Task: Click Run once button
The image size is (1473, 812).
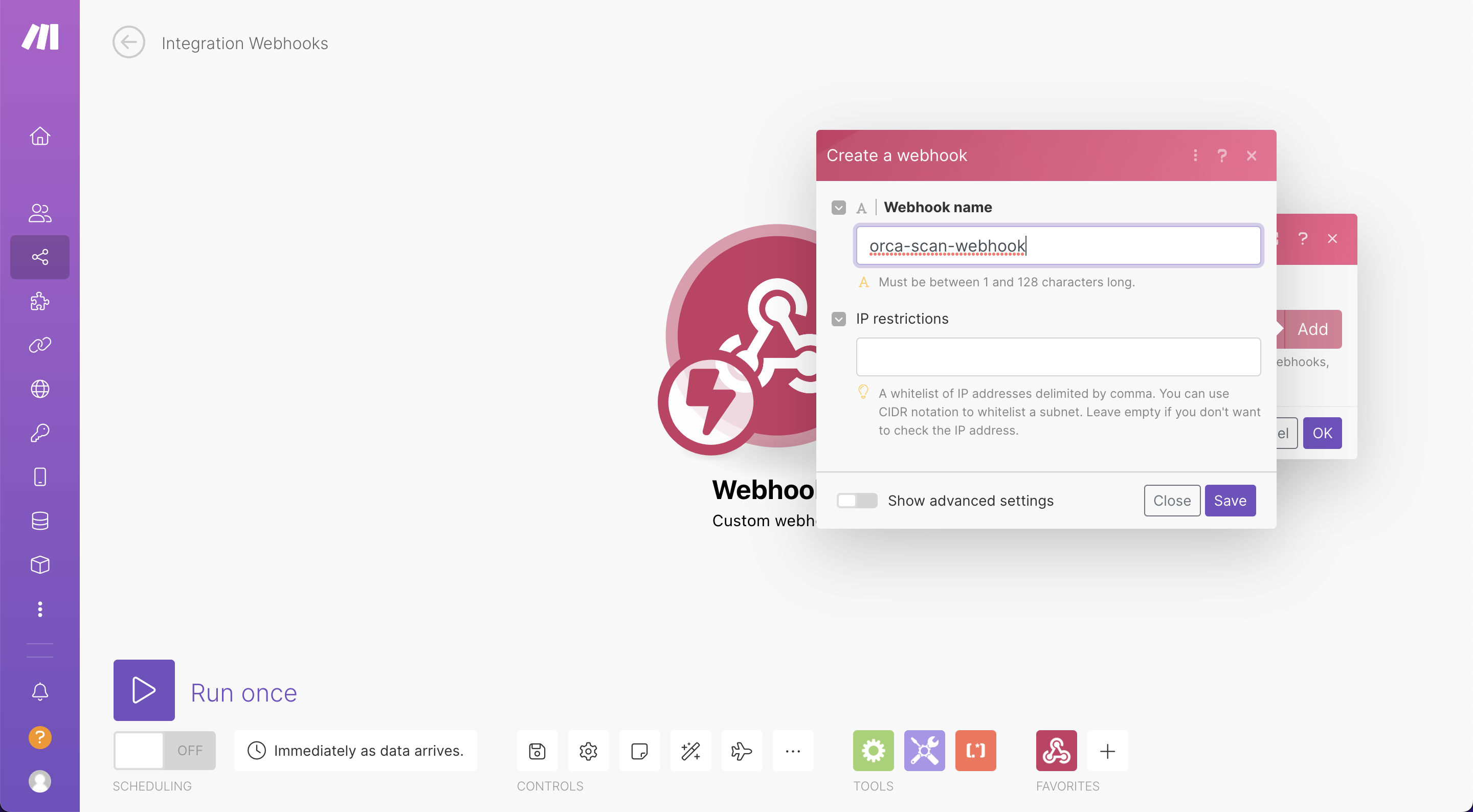Action: coord(143,690)
